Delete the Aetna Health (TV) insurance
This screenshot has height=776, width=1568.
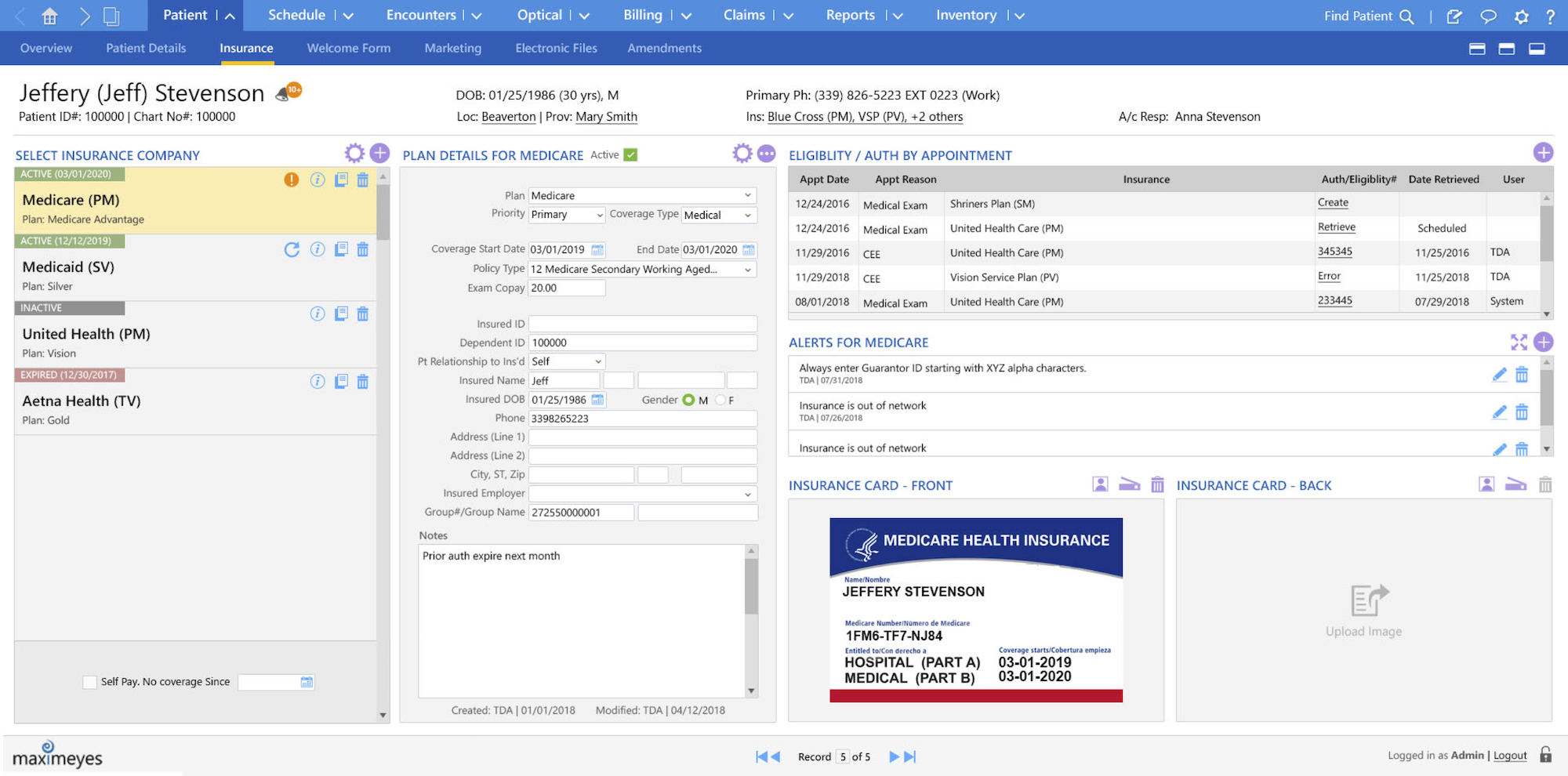362,382
